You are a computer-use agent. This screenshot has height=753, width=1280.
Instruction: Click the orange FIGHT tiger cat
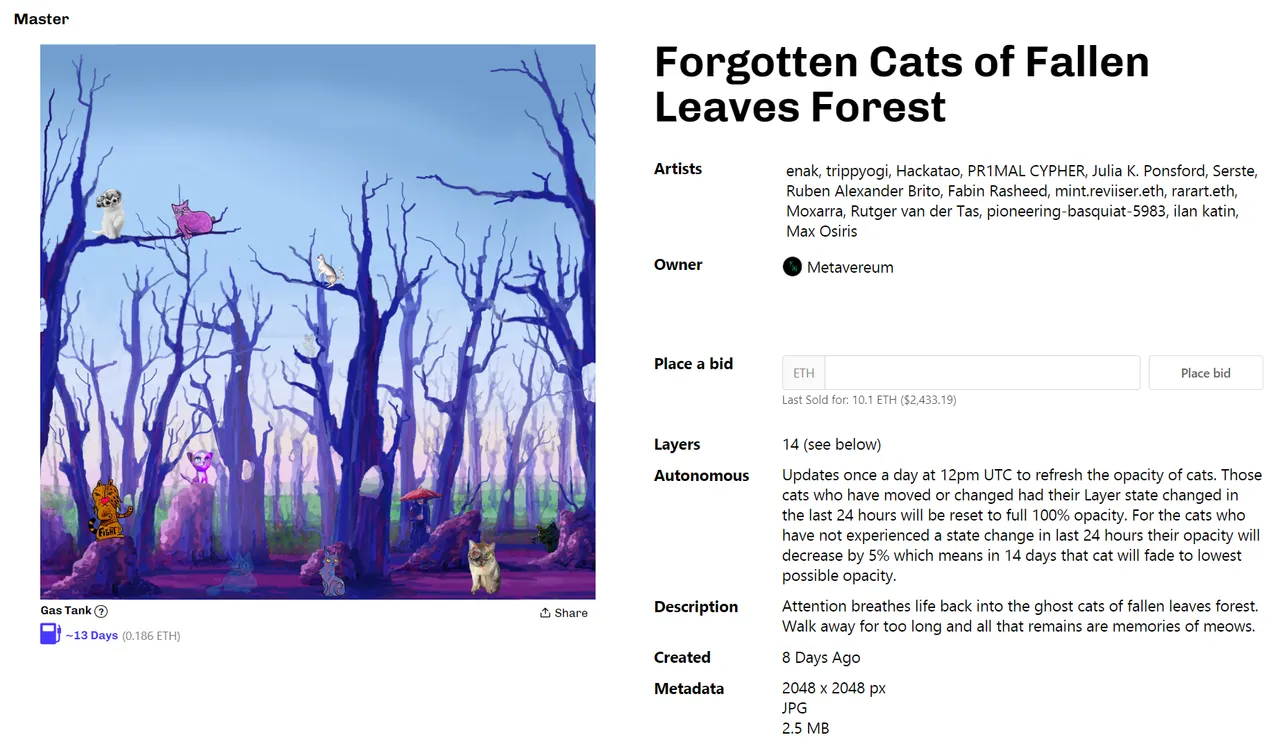tap(107, 510)
